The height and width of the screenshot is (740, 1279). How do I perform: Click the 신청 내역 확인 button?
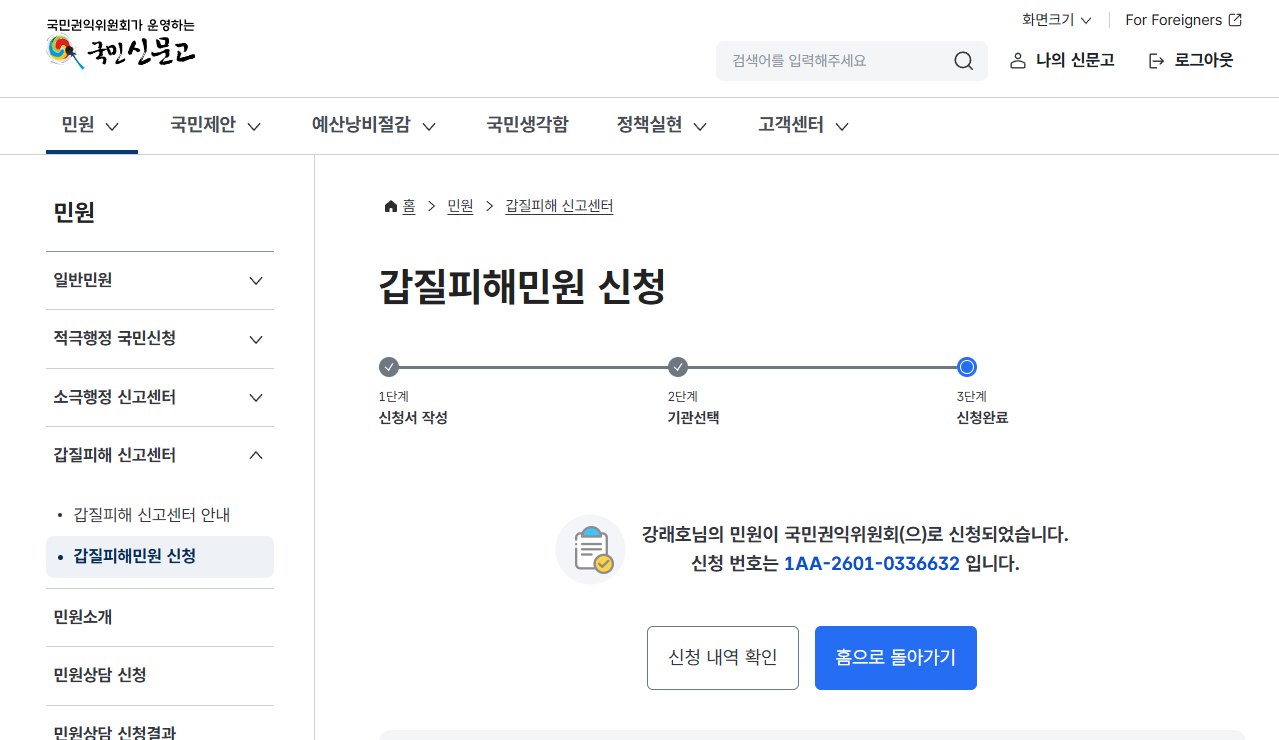click(x=722, y=658)
